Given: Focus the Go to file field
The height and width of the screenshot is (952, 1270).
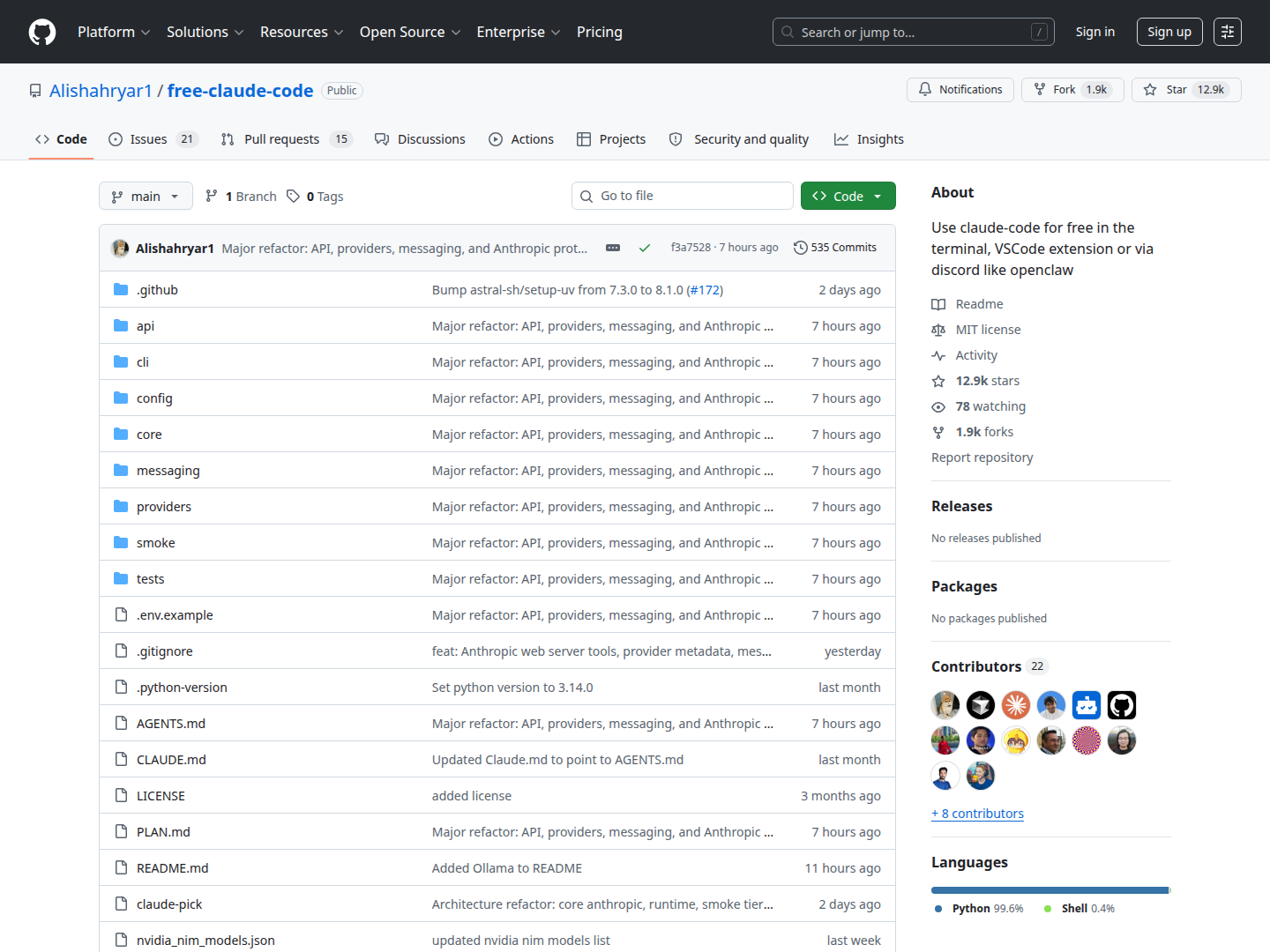Looking at the screenshot, I should pyautogui.click(x=683, y=196).
